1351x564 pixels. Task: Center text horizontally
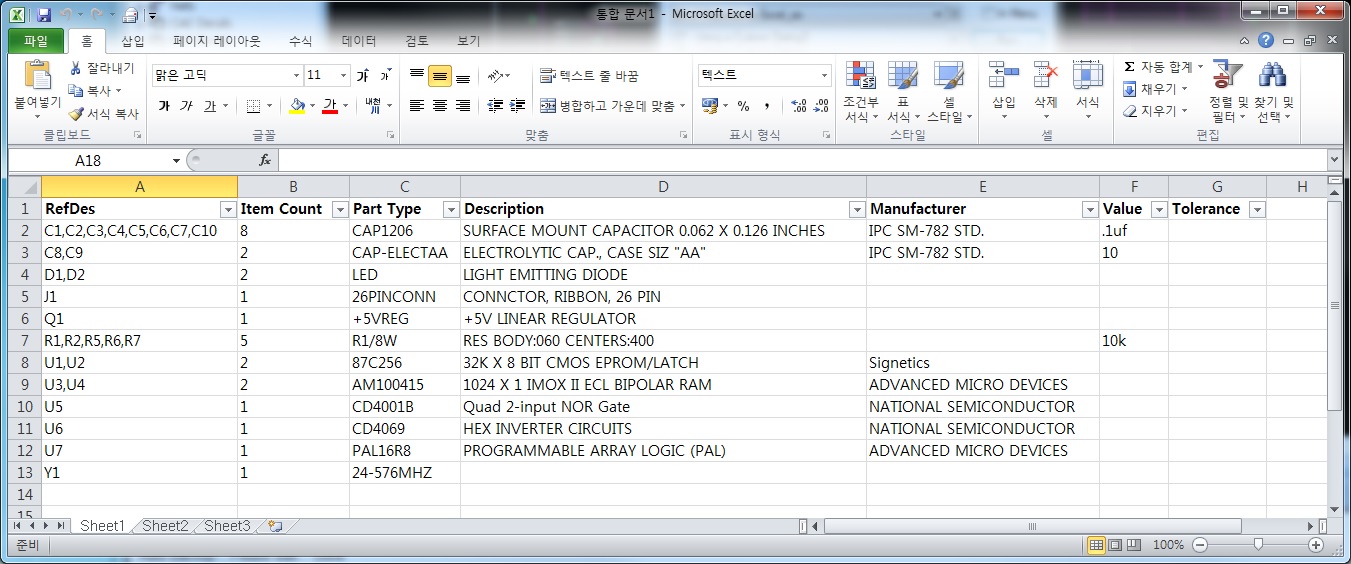pos(440,106)
